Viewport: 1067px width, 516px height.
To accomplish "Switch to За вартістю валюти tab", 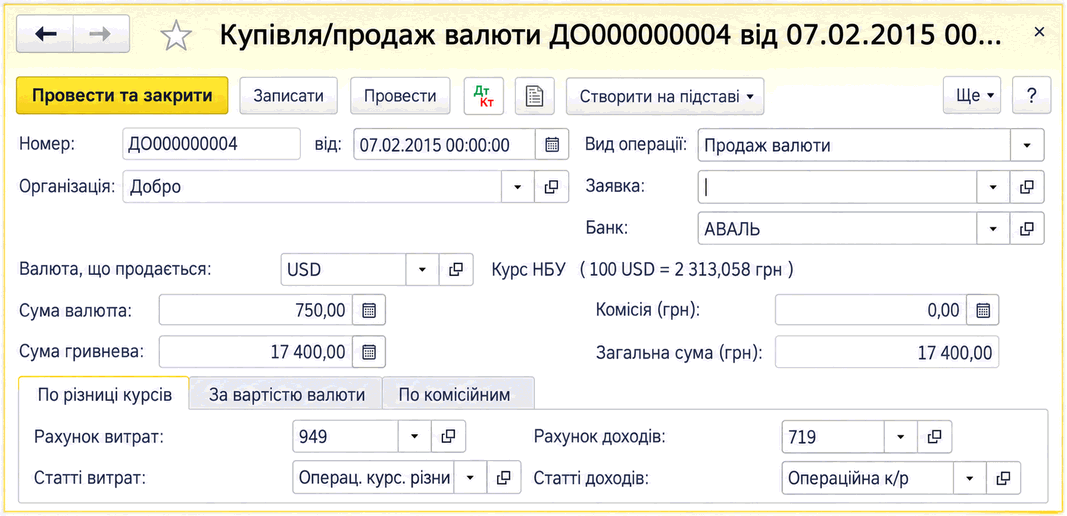I will pyautogui.click(x=286, y=394).
